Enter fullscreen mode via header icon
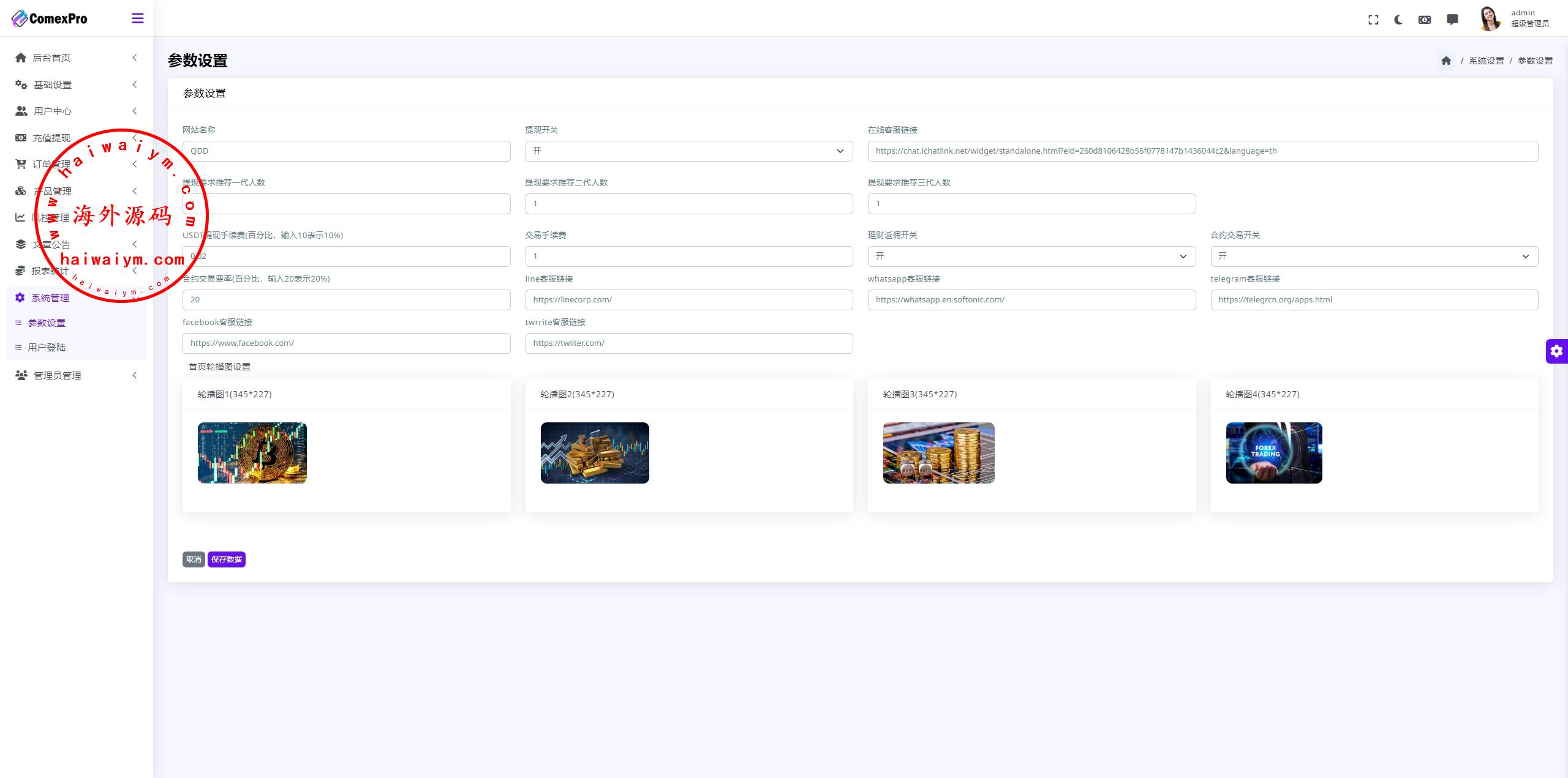 tap(1373, 20)
